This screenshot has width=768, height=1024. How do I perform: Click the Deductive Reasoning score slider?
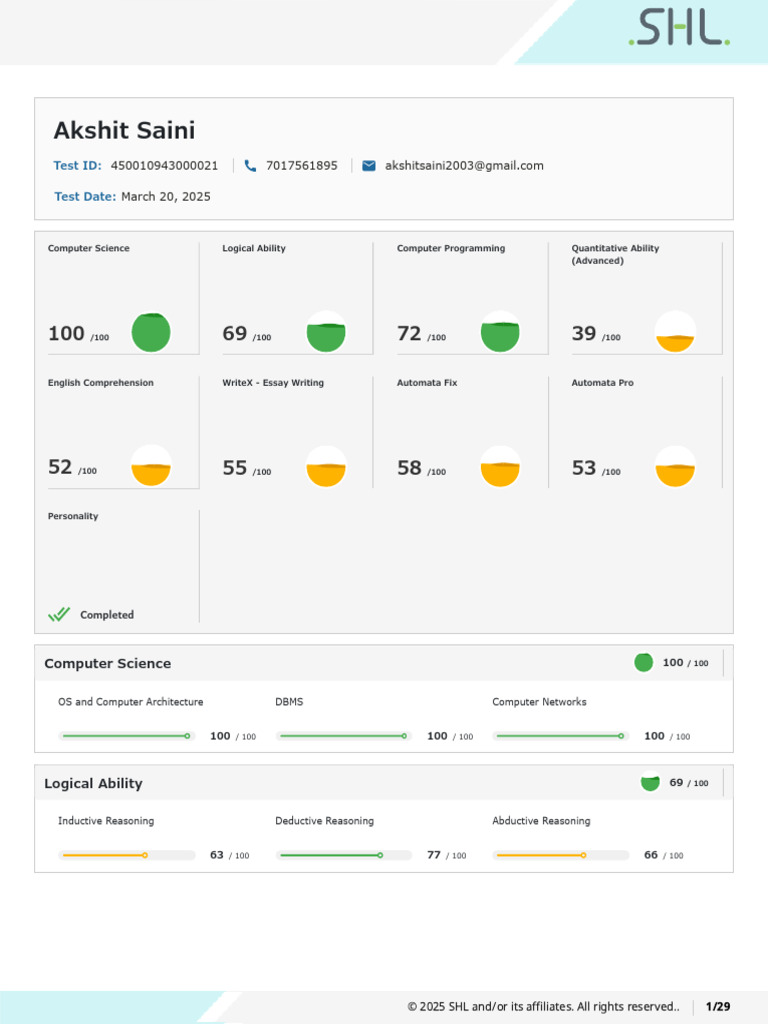click(344, 856)
